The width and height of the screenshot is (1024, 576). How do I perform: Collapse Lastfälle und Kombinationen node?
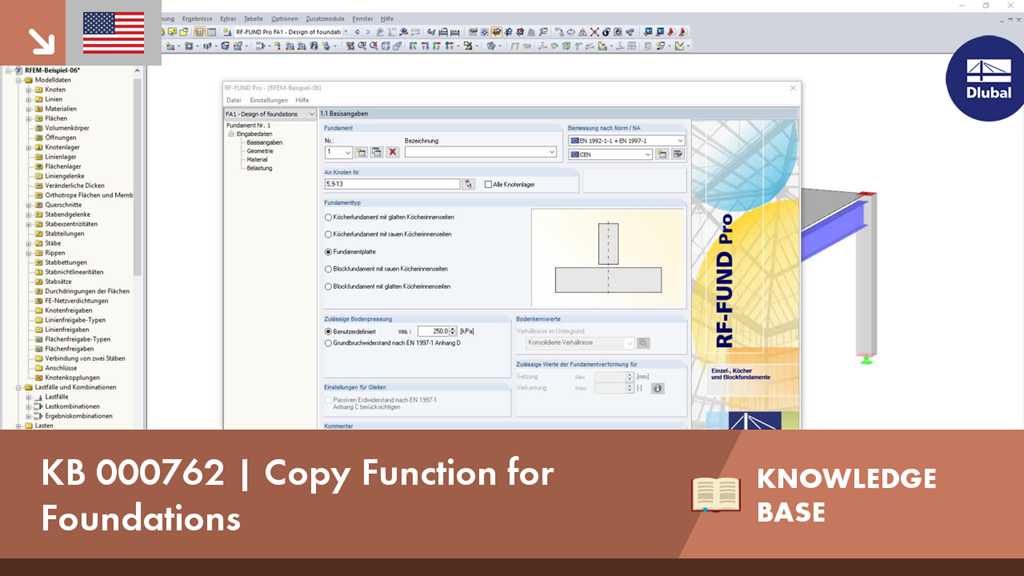19,387
